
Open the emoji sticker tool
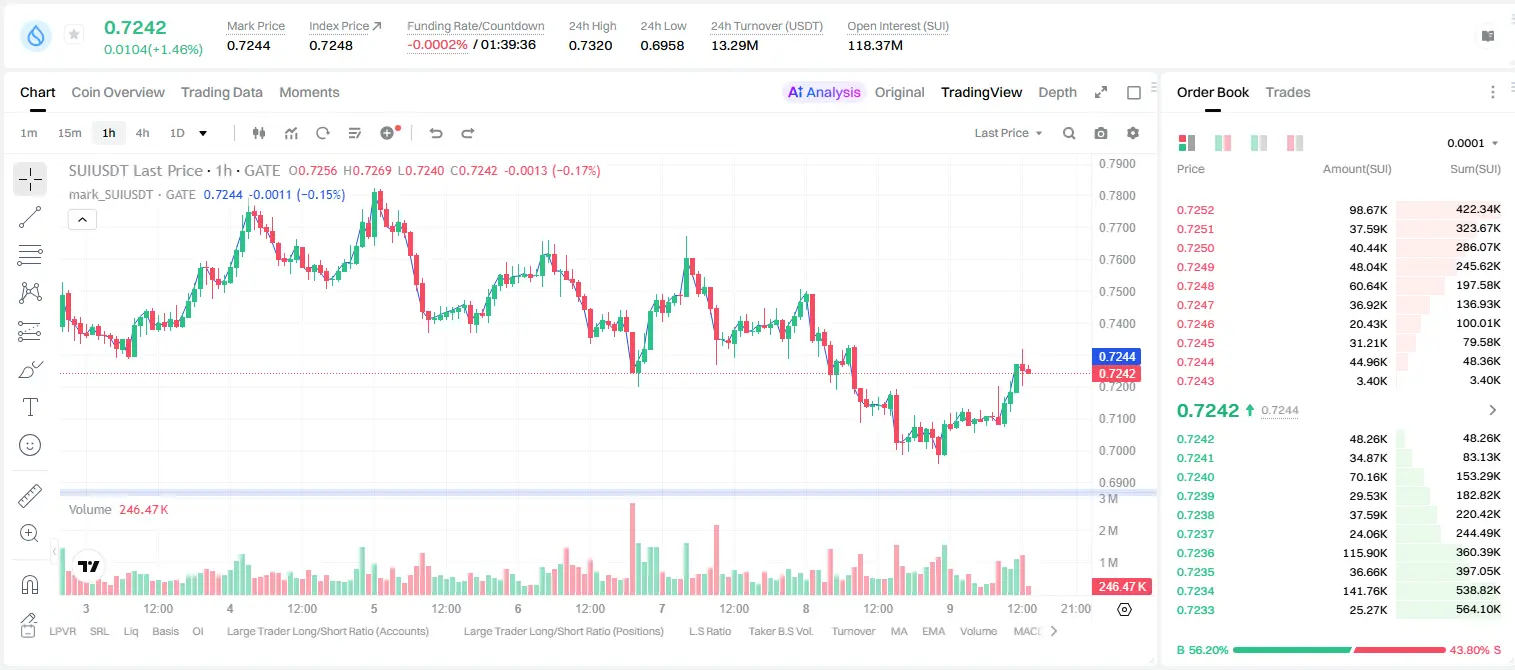pyautogui.click(x=30, y=445)
